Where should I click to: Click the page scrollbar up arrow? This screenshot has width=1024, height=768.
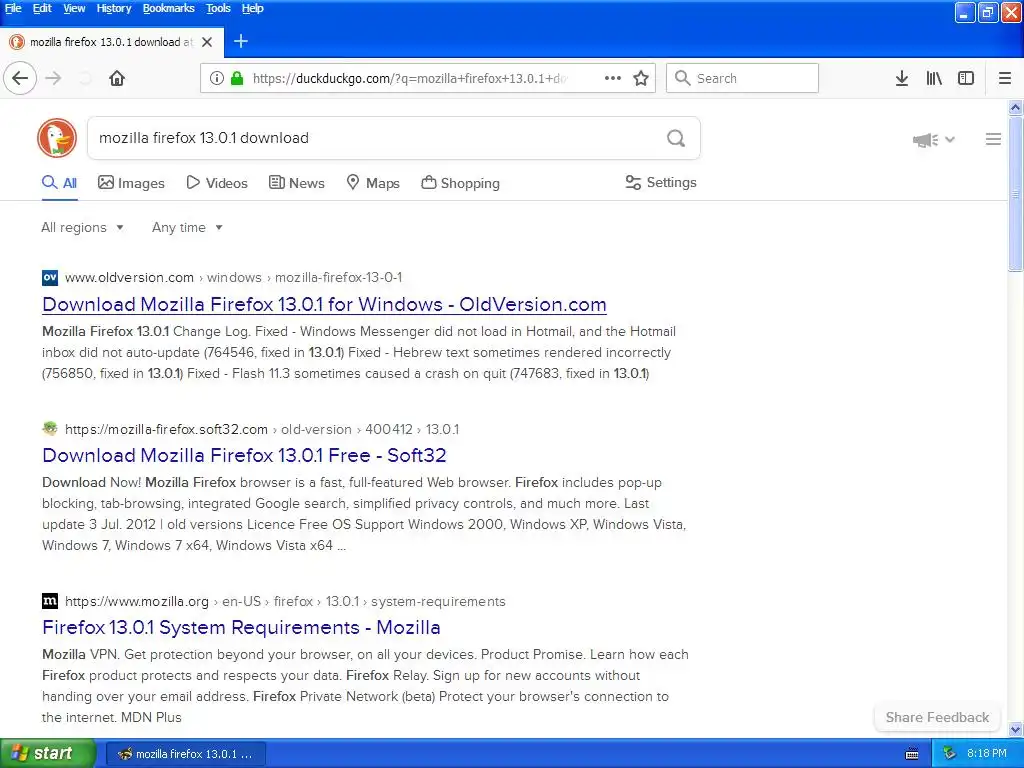pos(1016,107)
